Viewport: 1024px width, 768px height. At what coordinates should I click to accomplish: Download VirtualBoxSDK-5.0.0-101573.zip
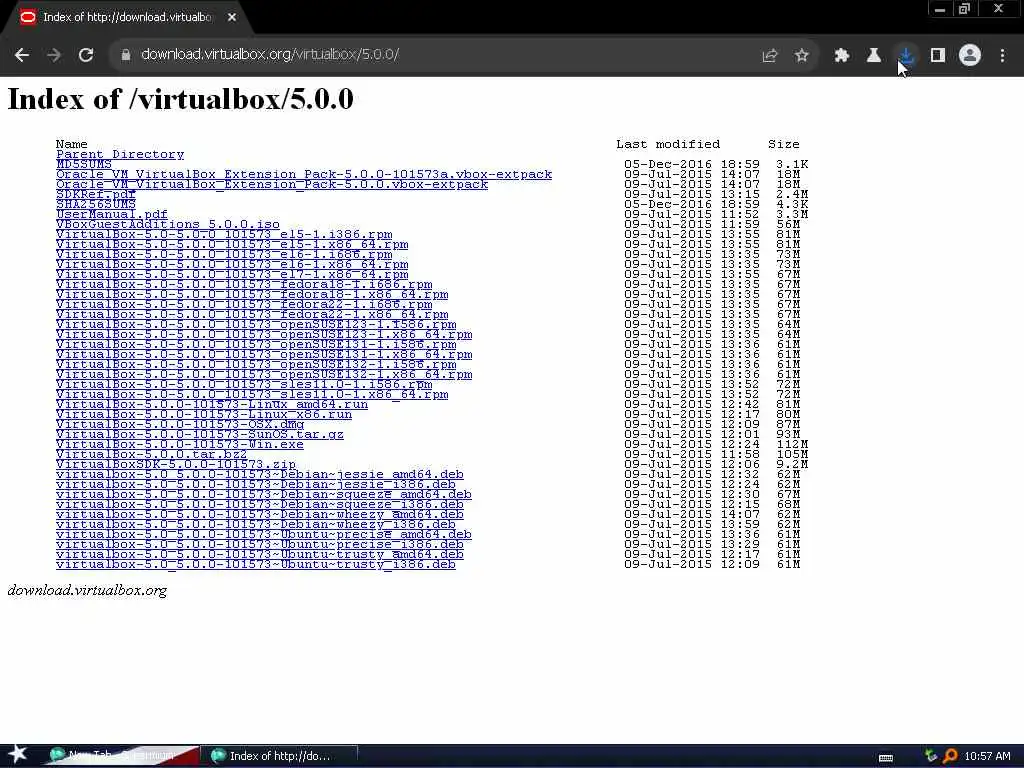pos(176,465)
